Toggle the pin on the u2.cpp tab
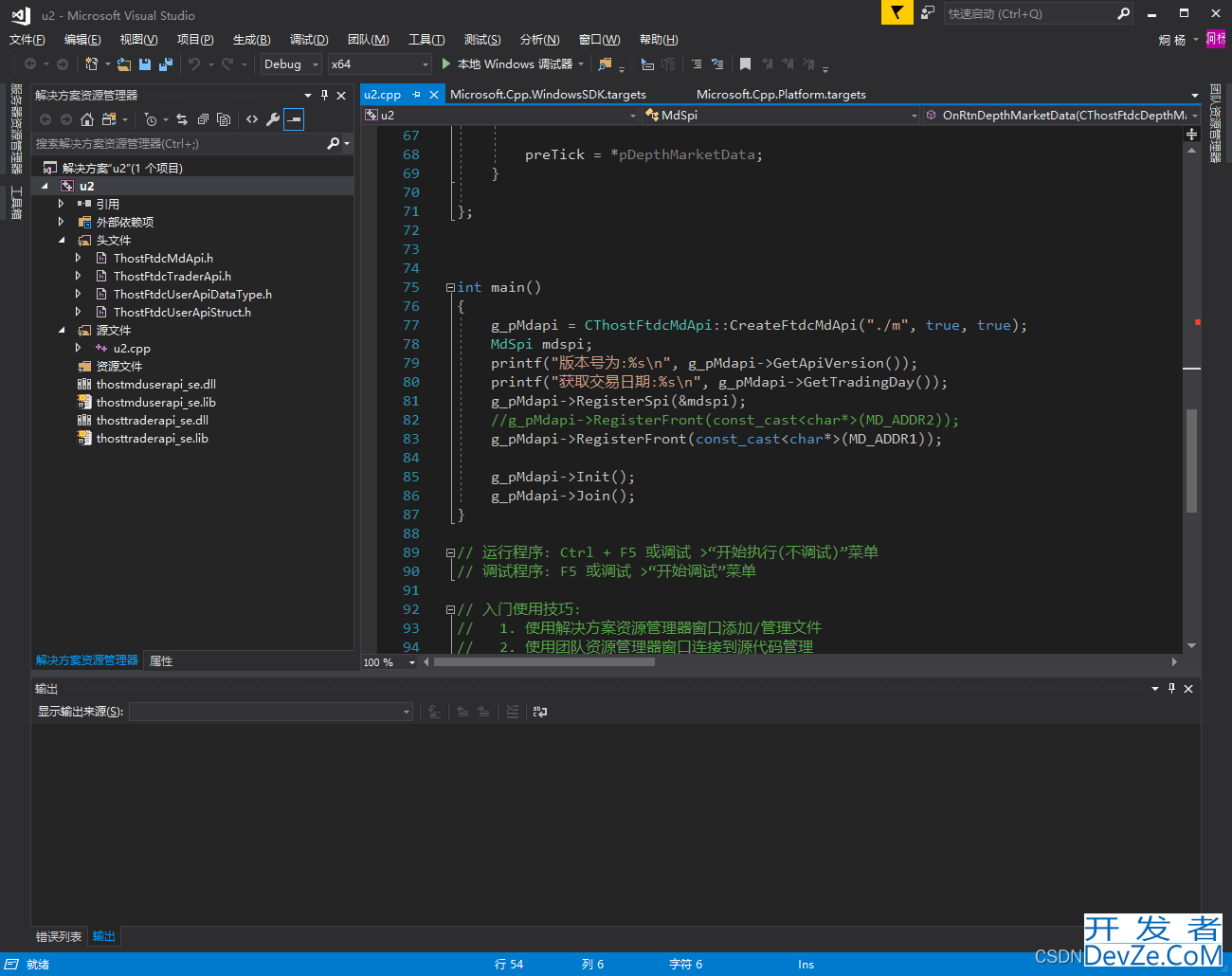The image size is (1232, 976). click(x=416, y=94)
